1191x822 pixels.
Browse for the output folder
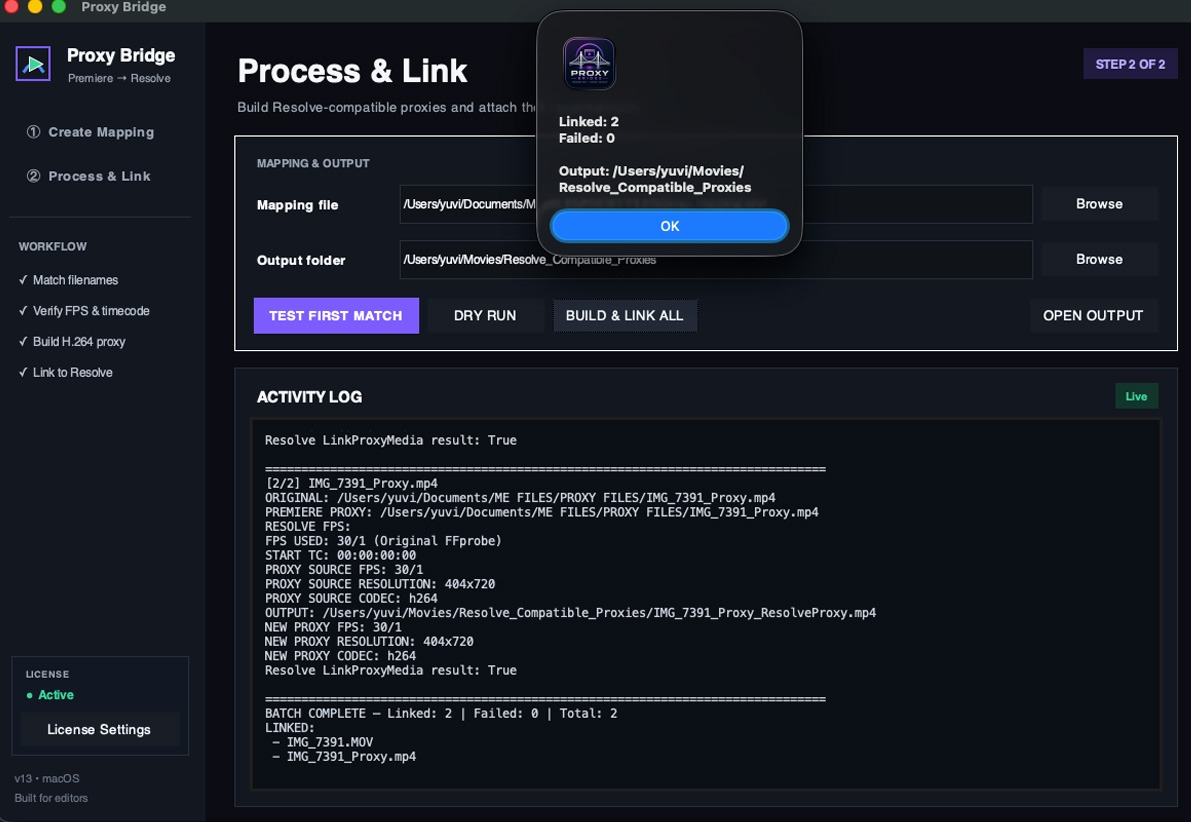1099,259
